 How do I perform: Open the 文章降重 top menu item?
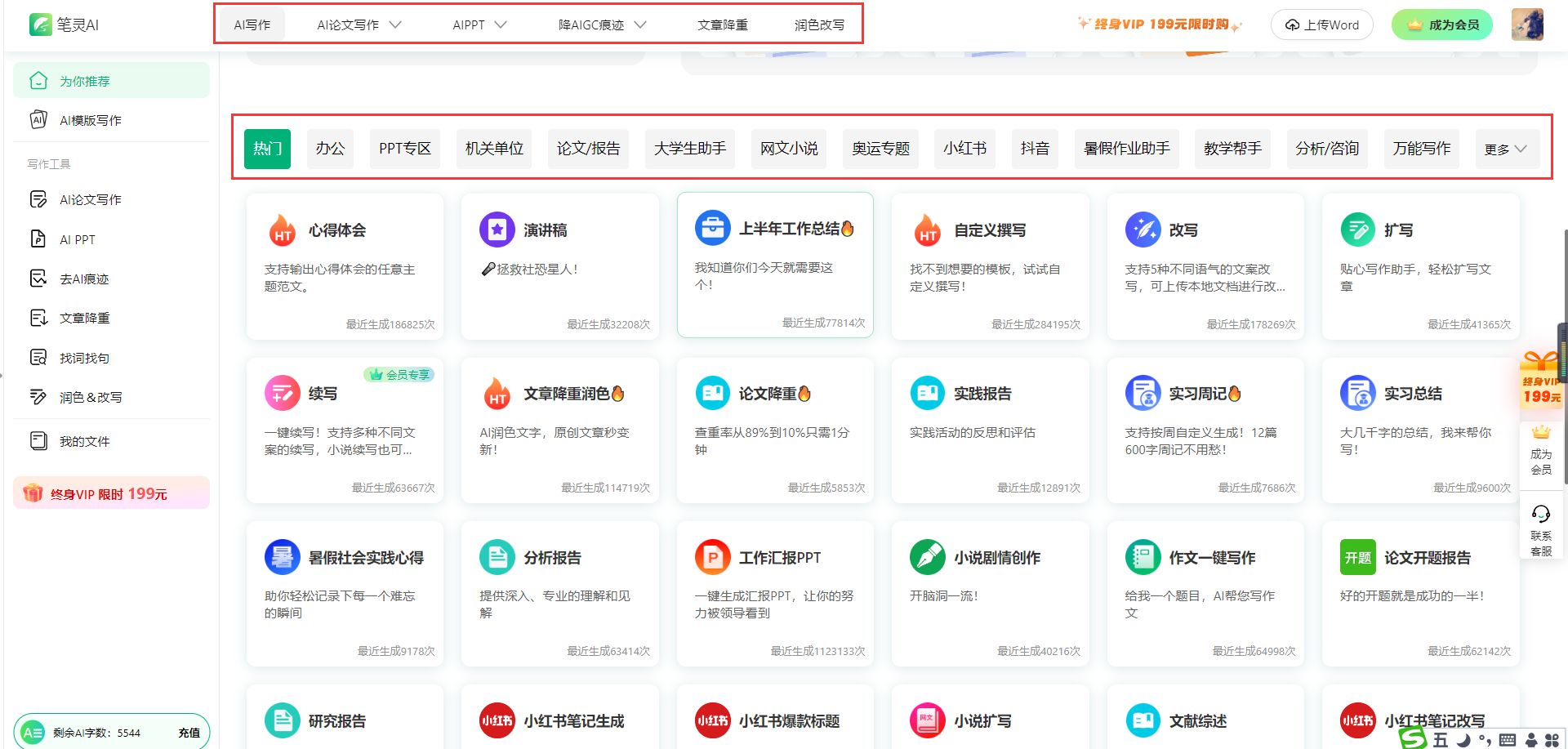point(723,25)
